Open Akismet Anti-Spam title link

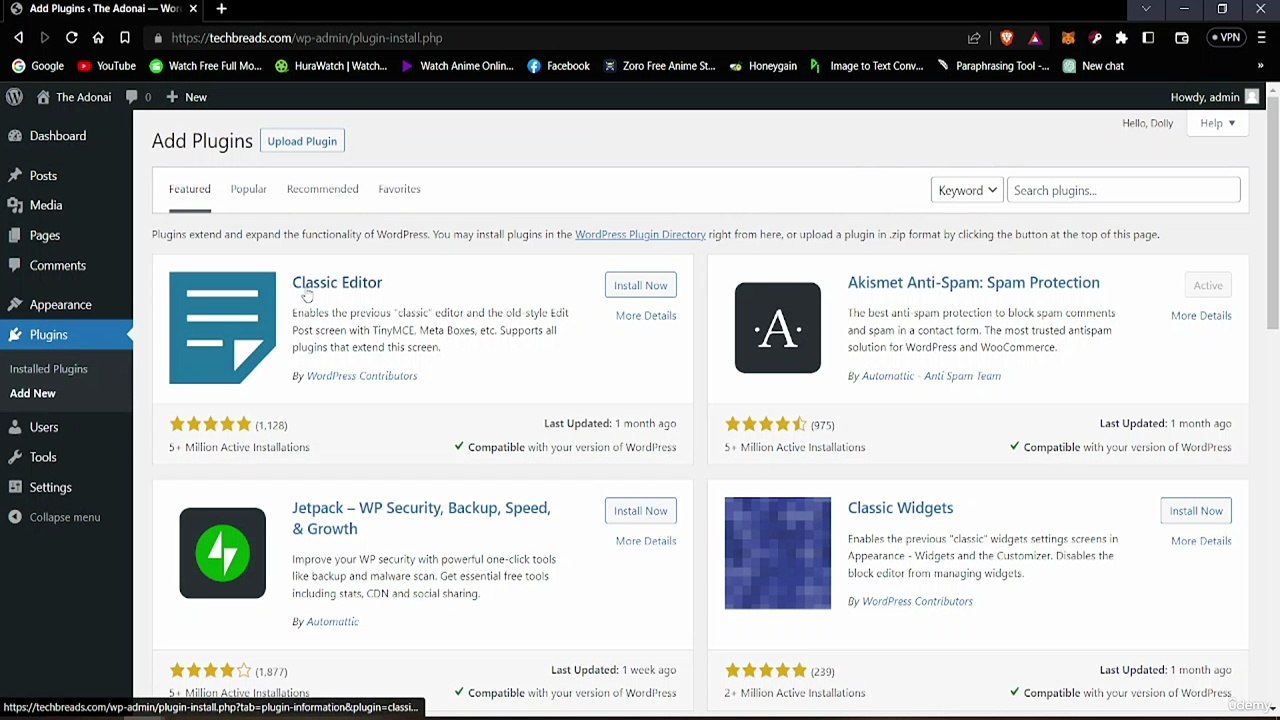pyautogui.click(x=973, y=282)
